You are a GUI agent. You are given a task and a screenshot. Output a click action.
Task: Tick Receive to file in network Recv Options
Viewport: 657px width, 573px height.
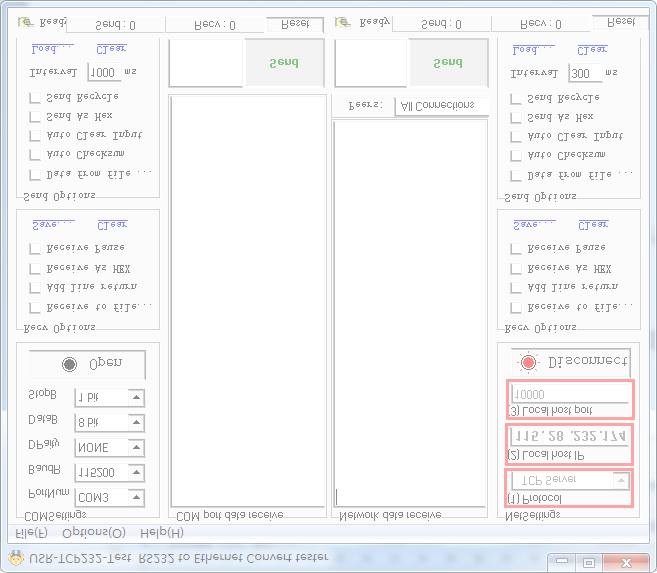[x=516, y=308]
